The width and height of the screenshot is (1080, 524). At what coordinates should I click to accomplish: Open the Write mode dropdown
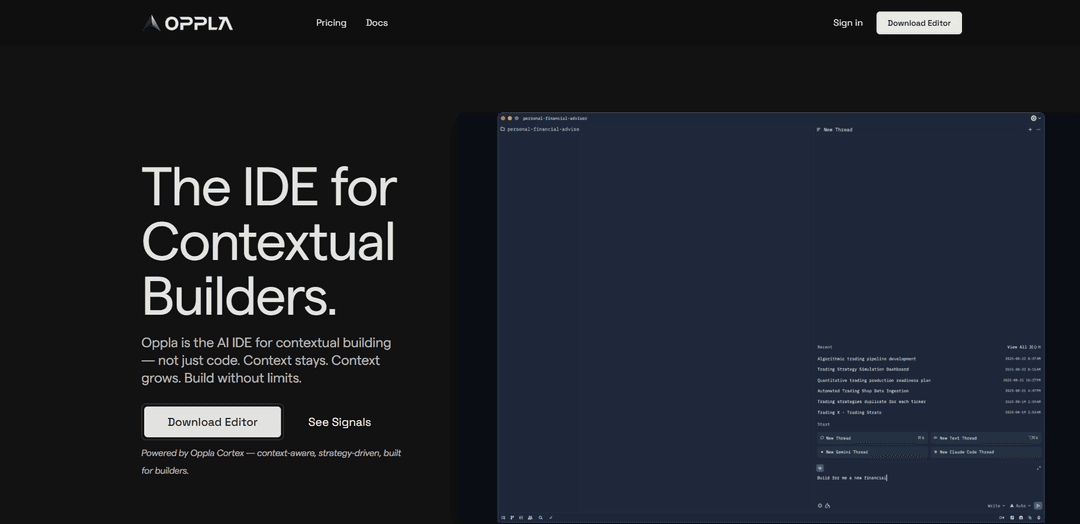996,505
